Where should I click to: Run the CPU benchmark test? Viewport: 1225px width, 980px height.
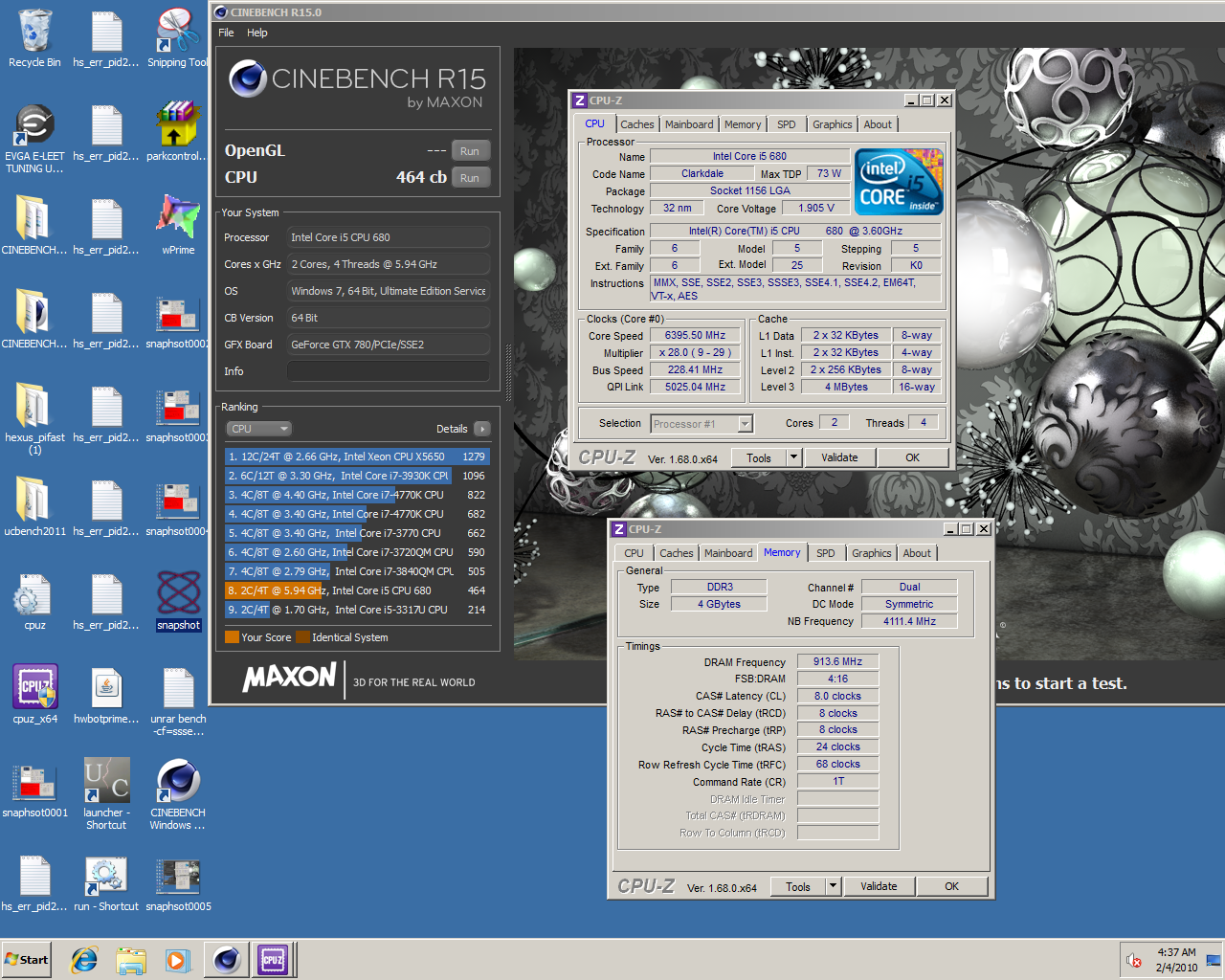click(469, 178)
